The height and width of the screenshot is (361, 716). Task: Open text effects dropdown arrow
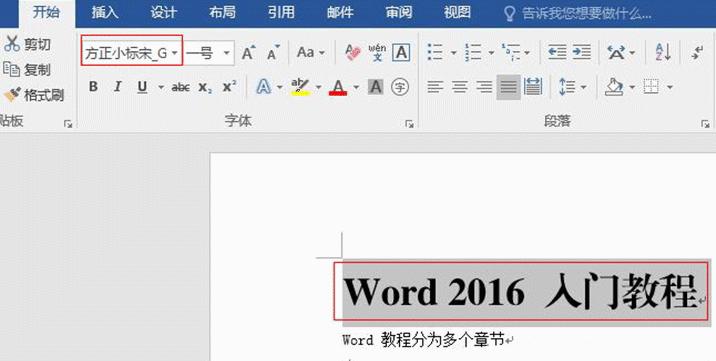tap(280, 87)
